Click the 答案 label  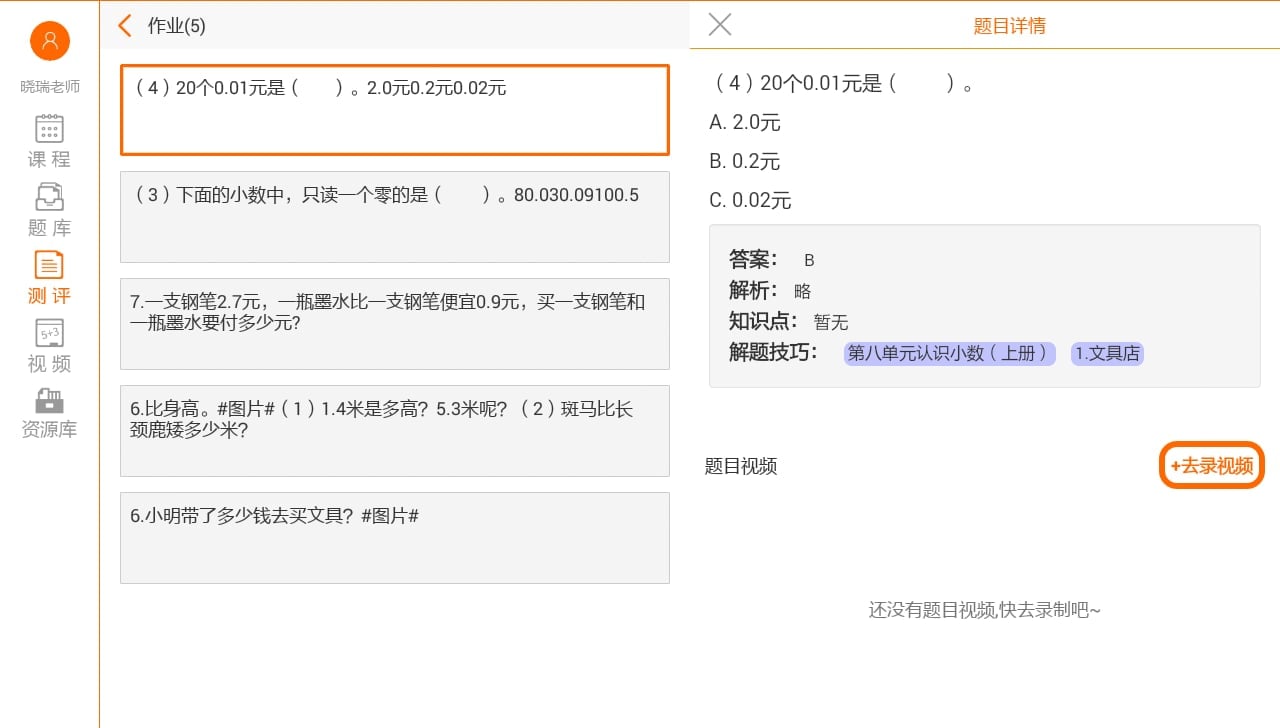(x=753, y=259)
